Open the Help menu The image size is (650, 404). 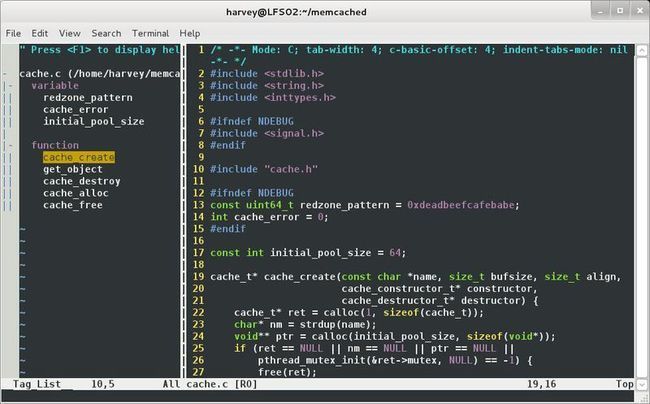pyautogui.click(x=189, y=33)
